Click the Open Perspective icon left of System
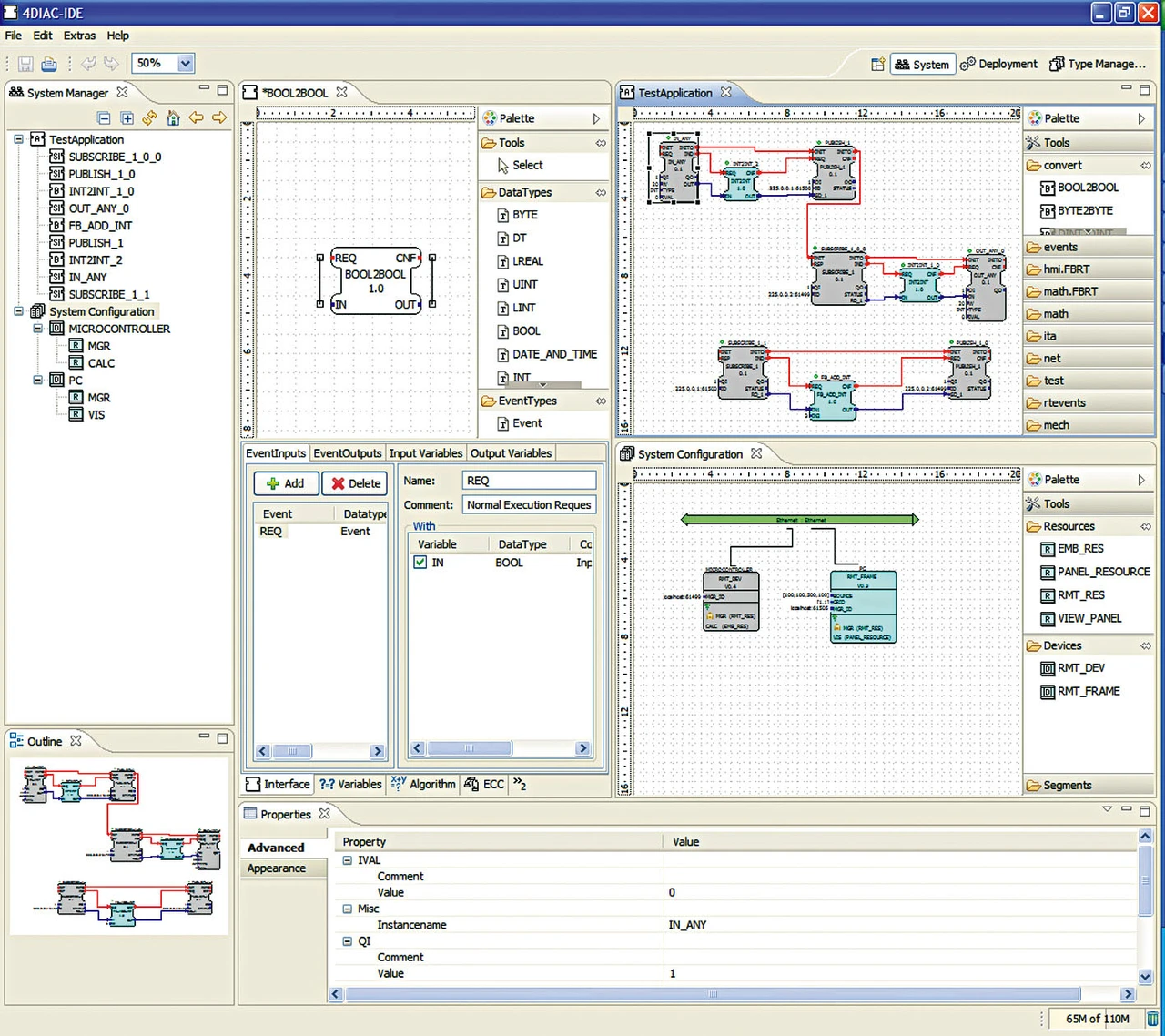Image resolution: width=1165 pixels, height=1036 pixels. pyautogui.click(x=877, y=64)
